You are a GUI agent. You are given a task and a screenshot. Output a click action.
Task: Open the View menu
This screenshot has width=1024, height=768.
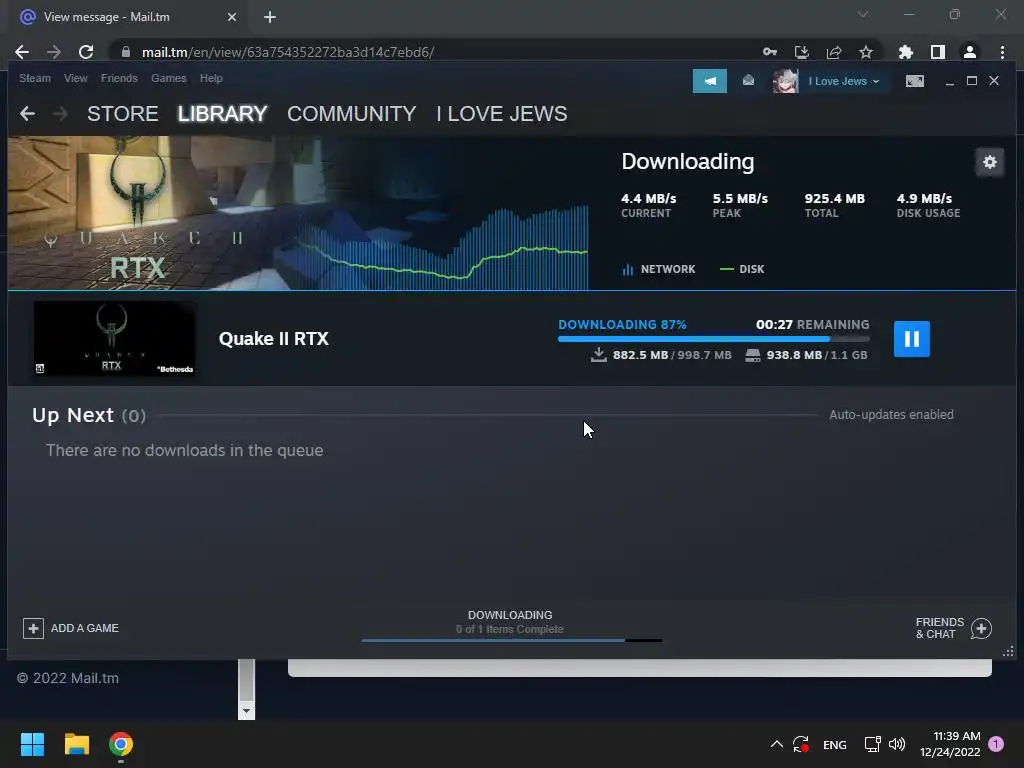click(x=76, y=78)
